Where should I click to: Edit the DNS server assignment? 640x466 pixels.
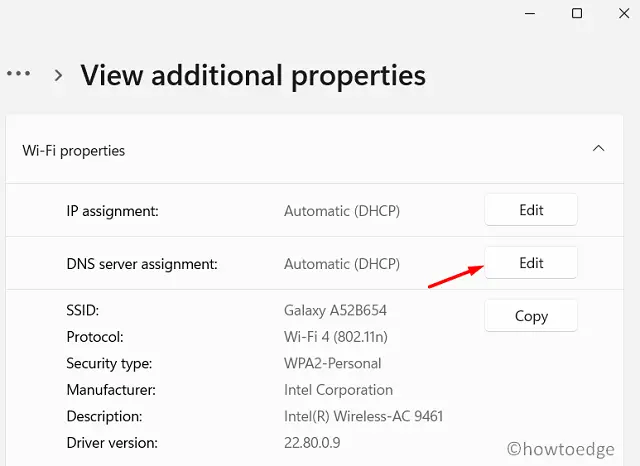pos(531,263)
